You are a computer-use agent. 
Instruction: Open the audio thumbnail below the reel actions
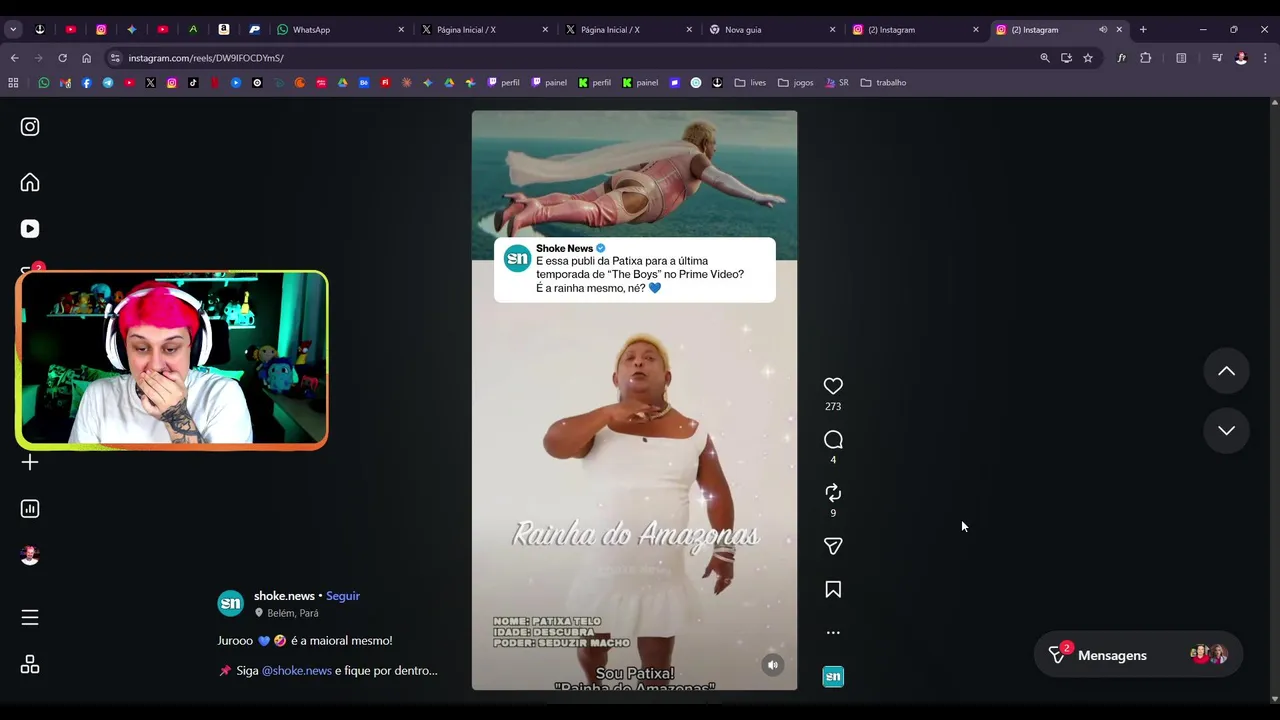(x=833, y=677)
